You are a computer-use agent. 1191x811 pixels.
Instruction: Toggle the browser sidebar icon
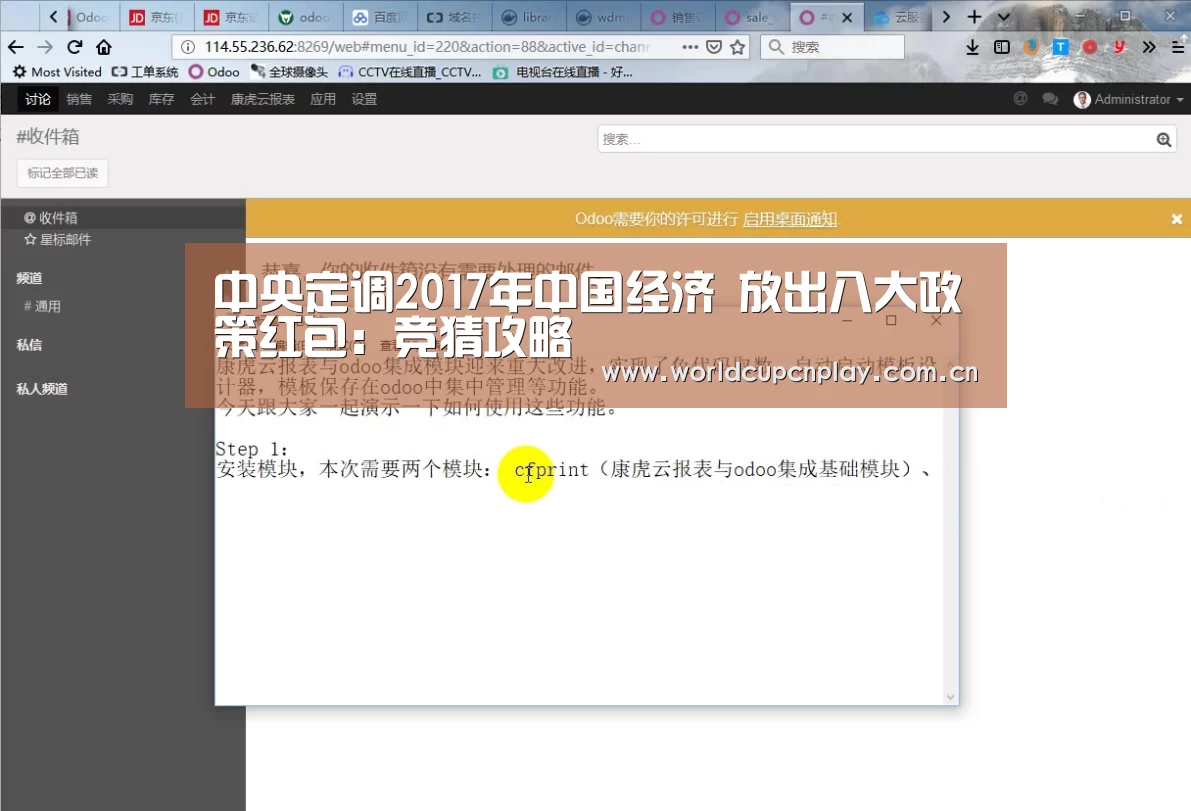tap(1002, 47)
